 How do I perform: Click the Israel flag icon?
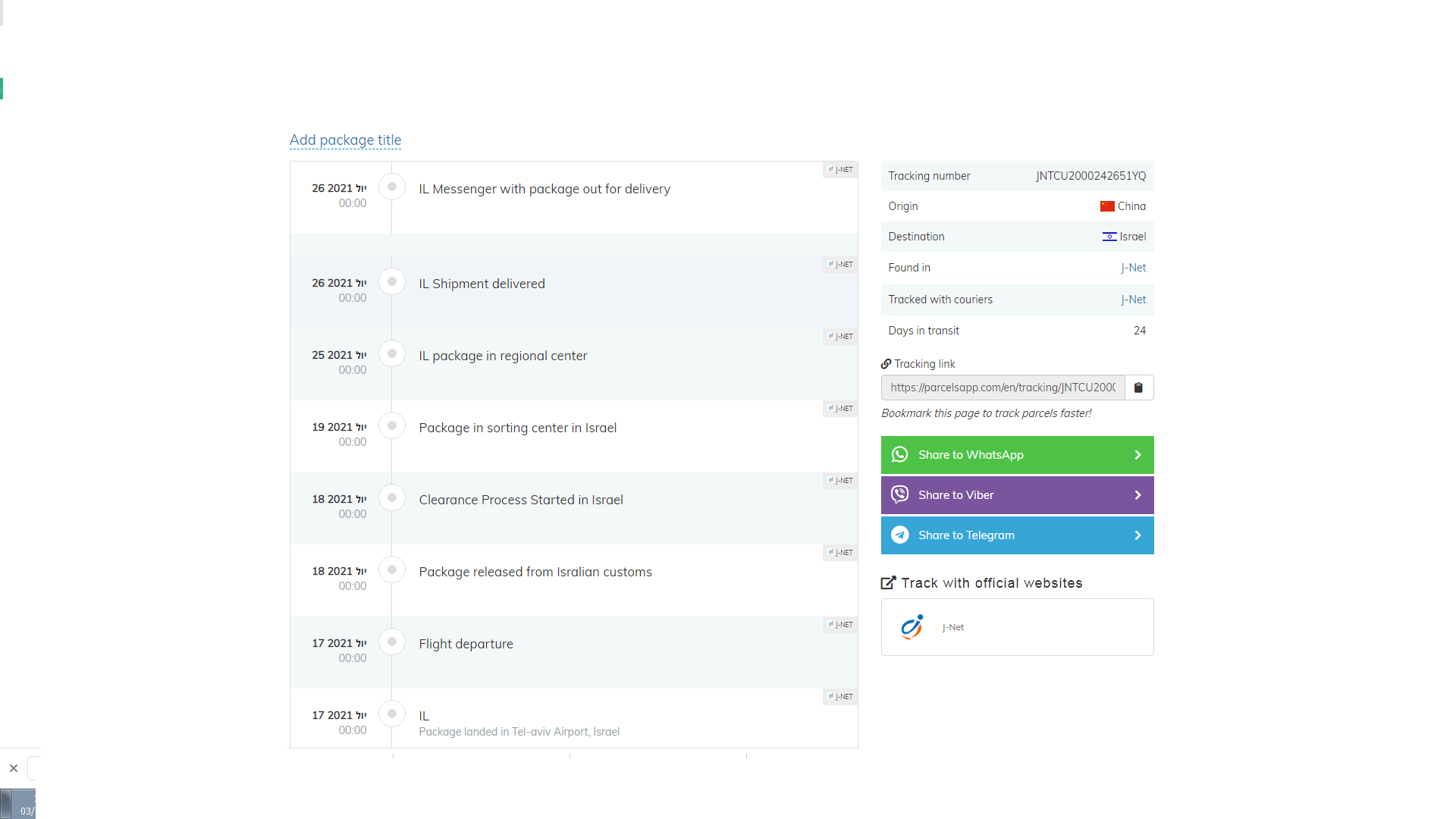click(x=1109, y=237)
